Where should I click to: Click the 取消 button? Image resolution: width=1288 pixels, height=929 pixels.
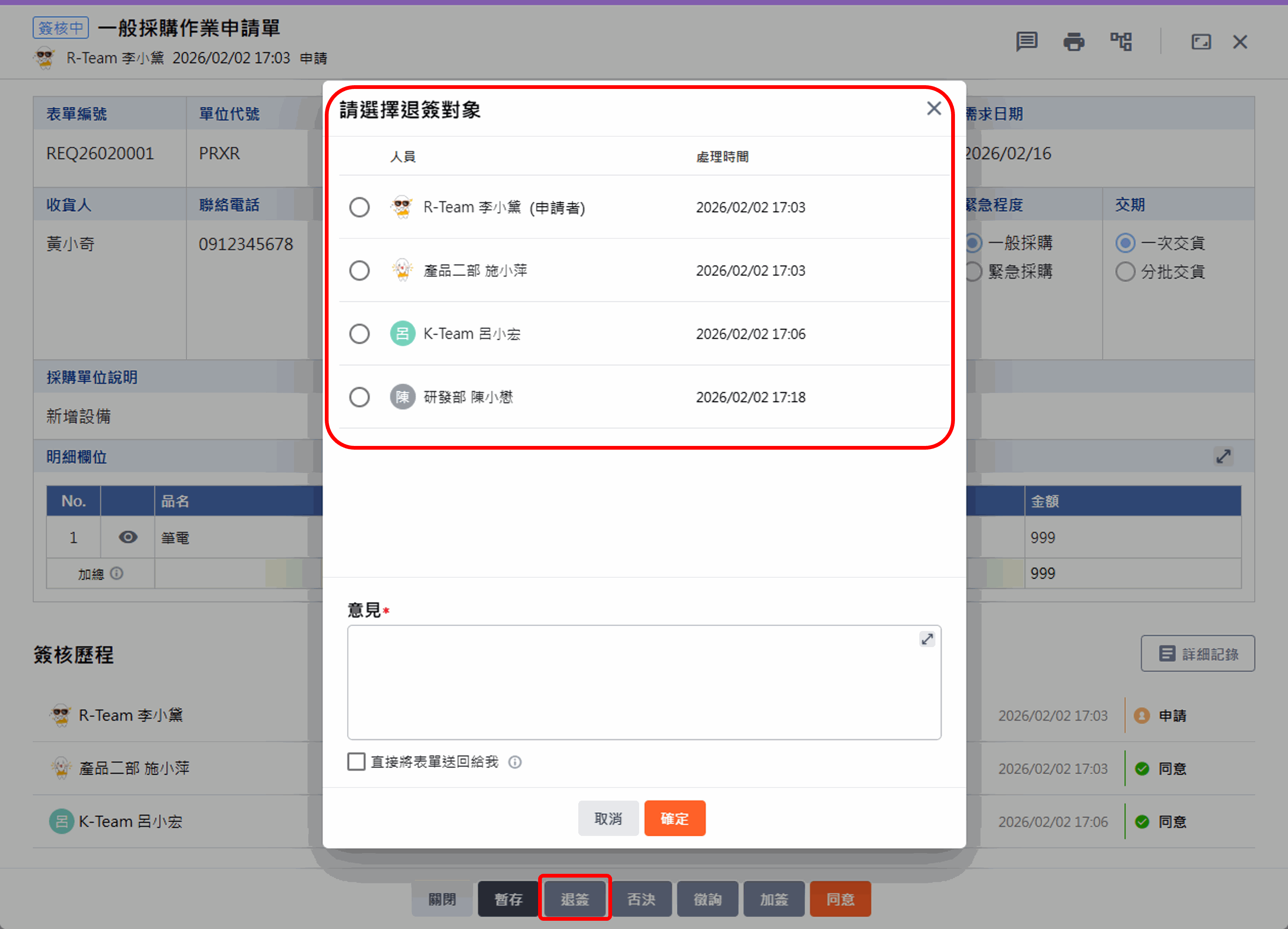[608, 818]
